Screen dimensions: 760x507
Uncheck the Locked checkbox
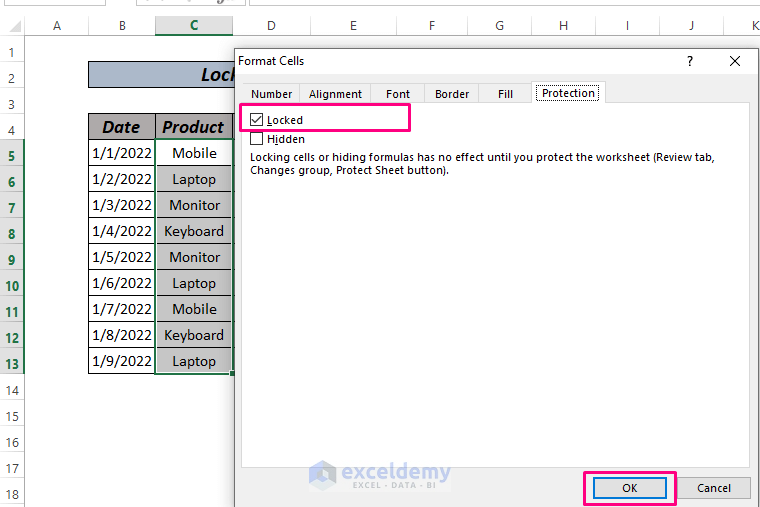click(x=256, y=120)
